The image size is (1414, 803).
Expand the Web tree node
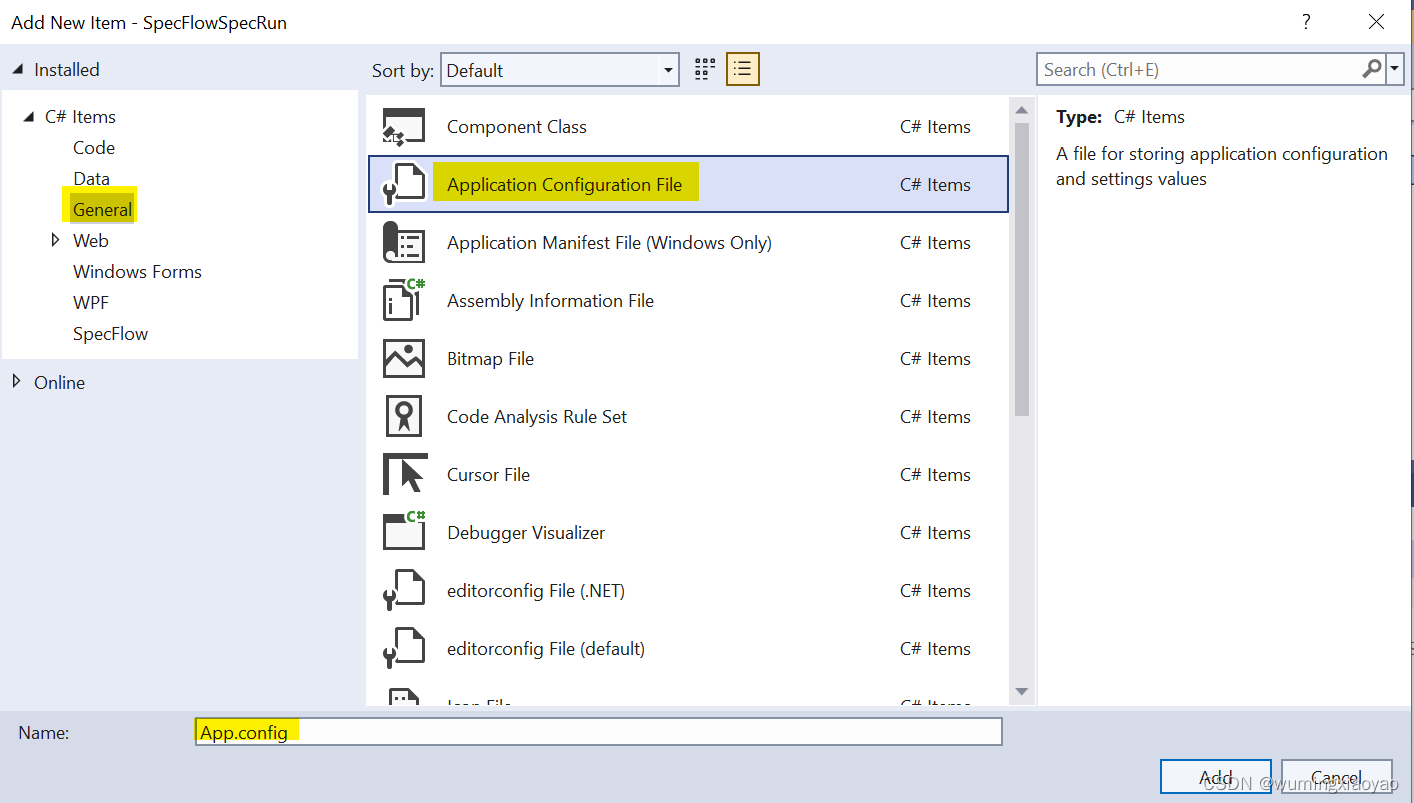(56, 240)
